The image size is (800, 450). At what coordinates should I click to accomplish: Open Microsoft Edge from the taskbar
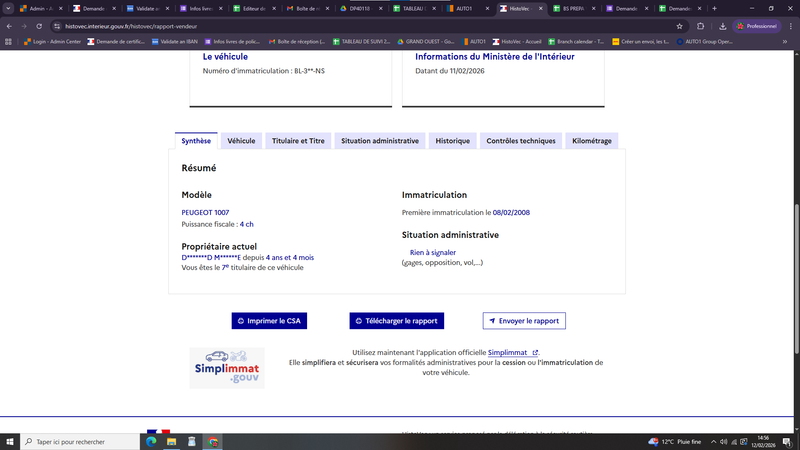click(x=150, y=441)
